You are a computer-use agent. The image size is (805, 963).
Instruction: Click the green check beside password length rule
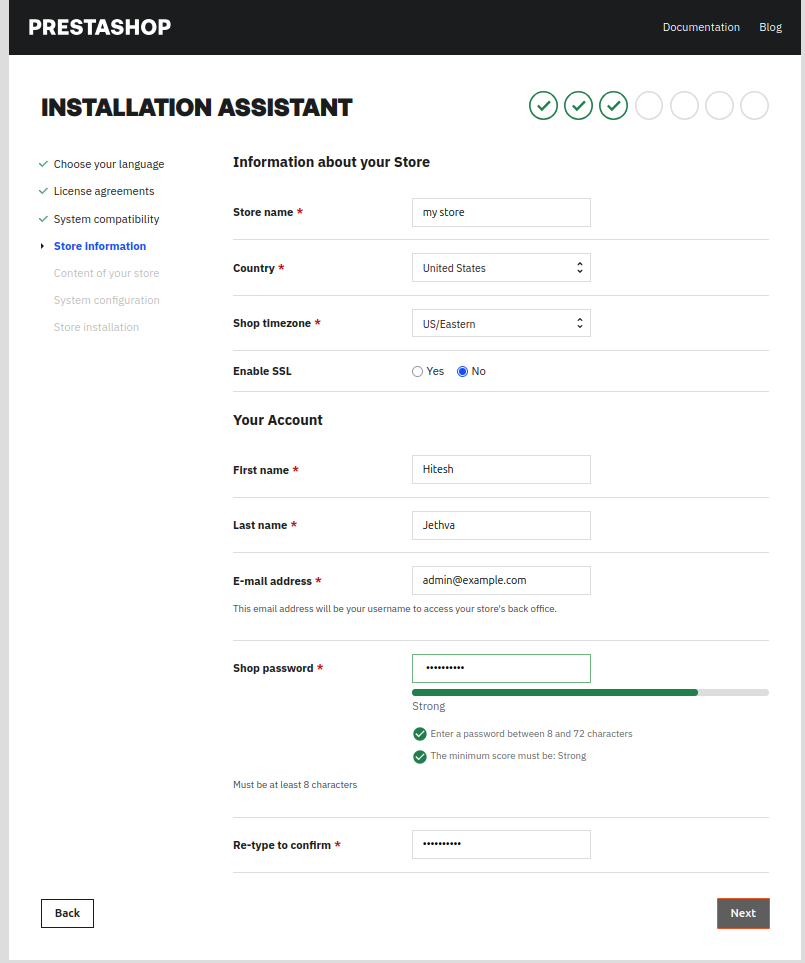(420, 734)
